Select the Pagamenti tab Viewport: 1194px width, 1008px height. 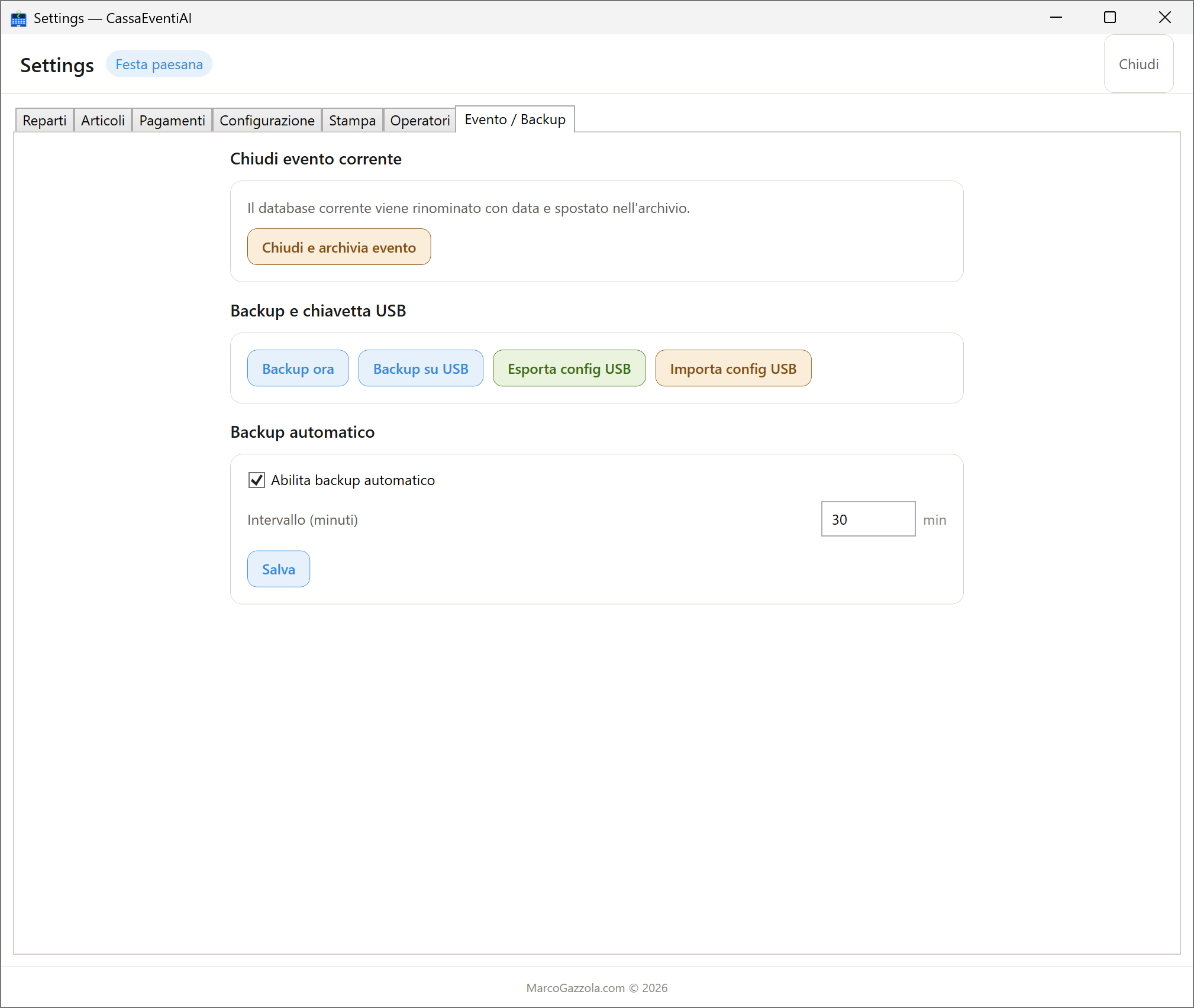(x=172, y=120)
